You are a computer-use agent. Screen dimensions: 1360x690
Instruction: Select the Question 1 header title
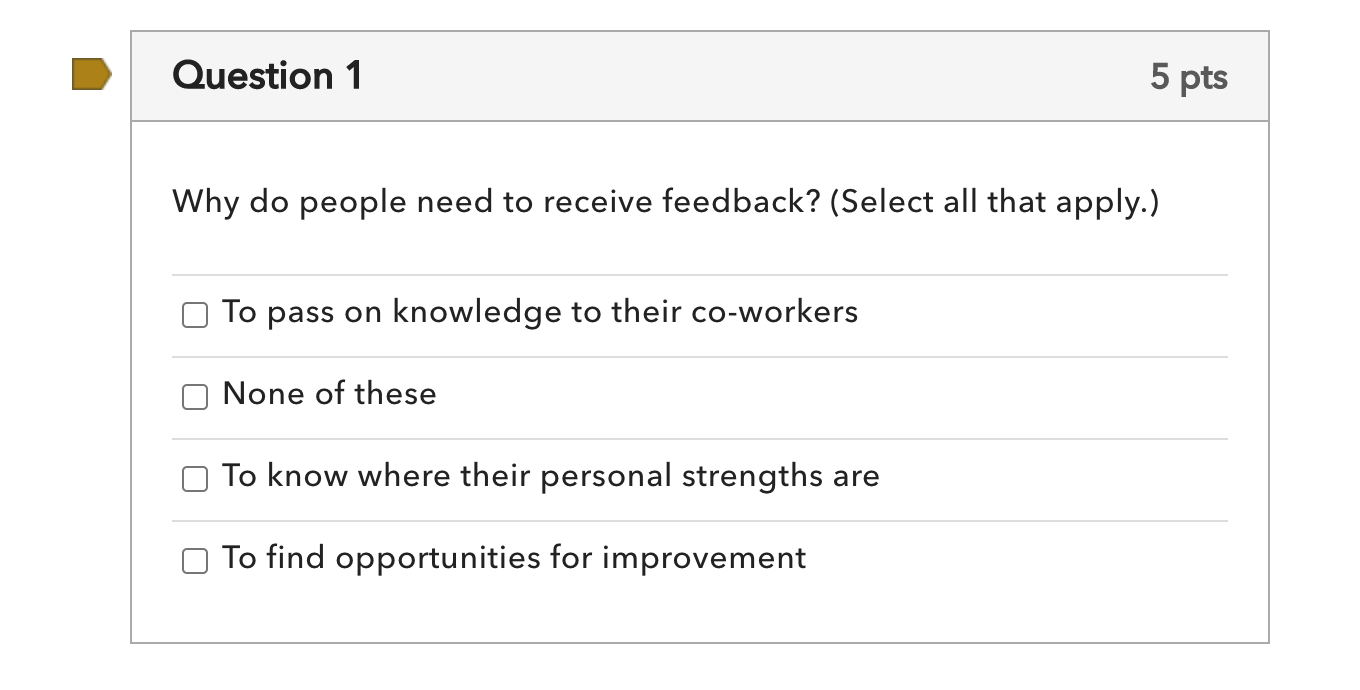pyautogui.click(x=266, y=75)
